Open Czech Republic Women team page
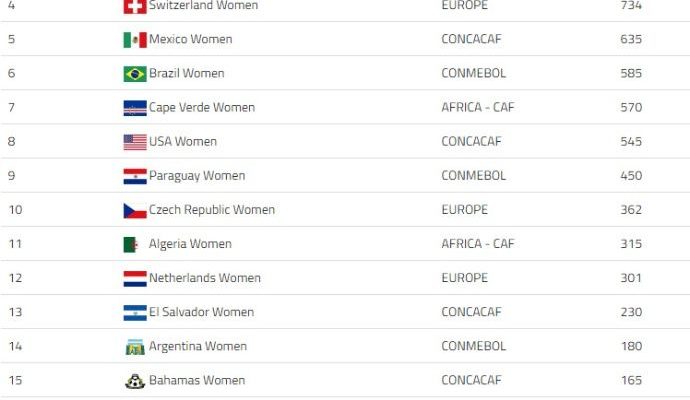The height and width of the screenshot is (400, 690). (212, 209)
